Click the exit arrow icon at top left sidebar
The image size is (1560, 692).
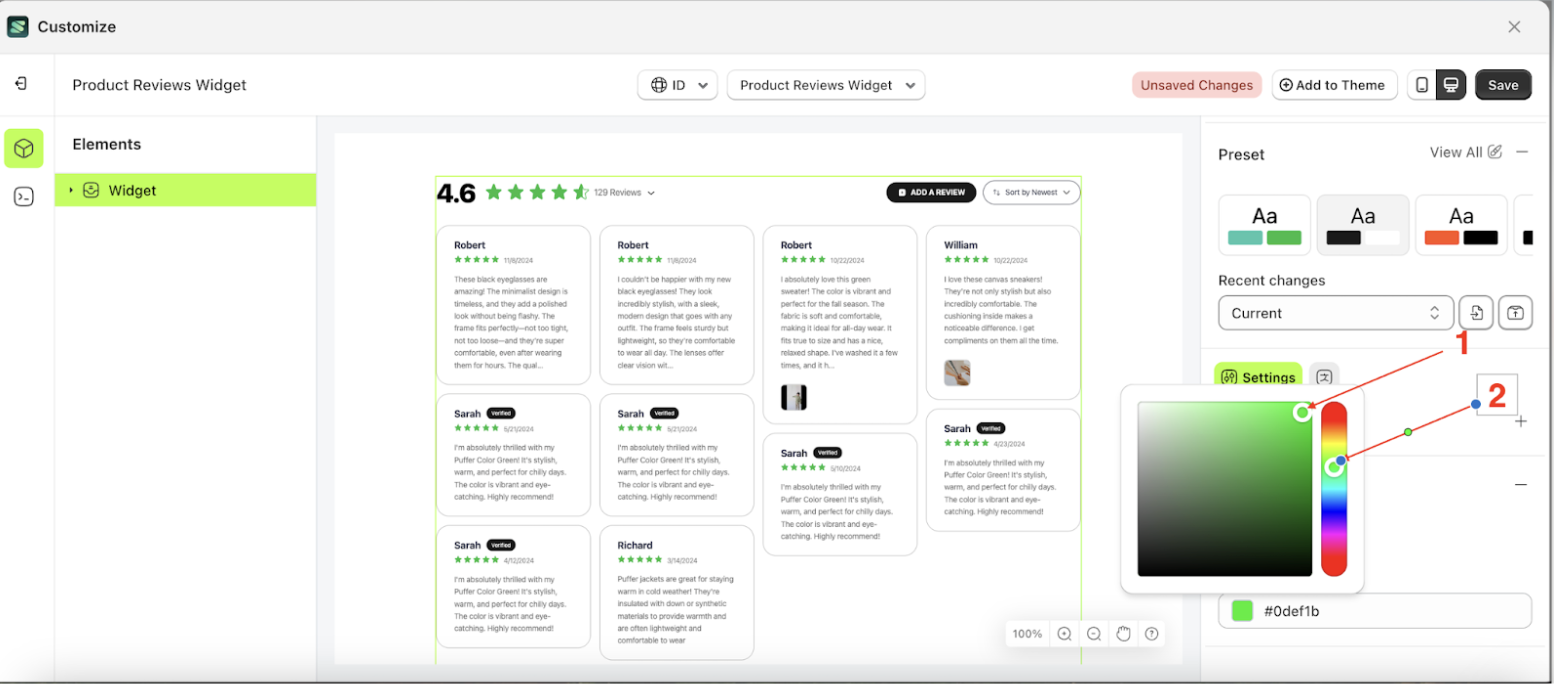click(23, 84)
